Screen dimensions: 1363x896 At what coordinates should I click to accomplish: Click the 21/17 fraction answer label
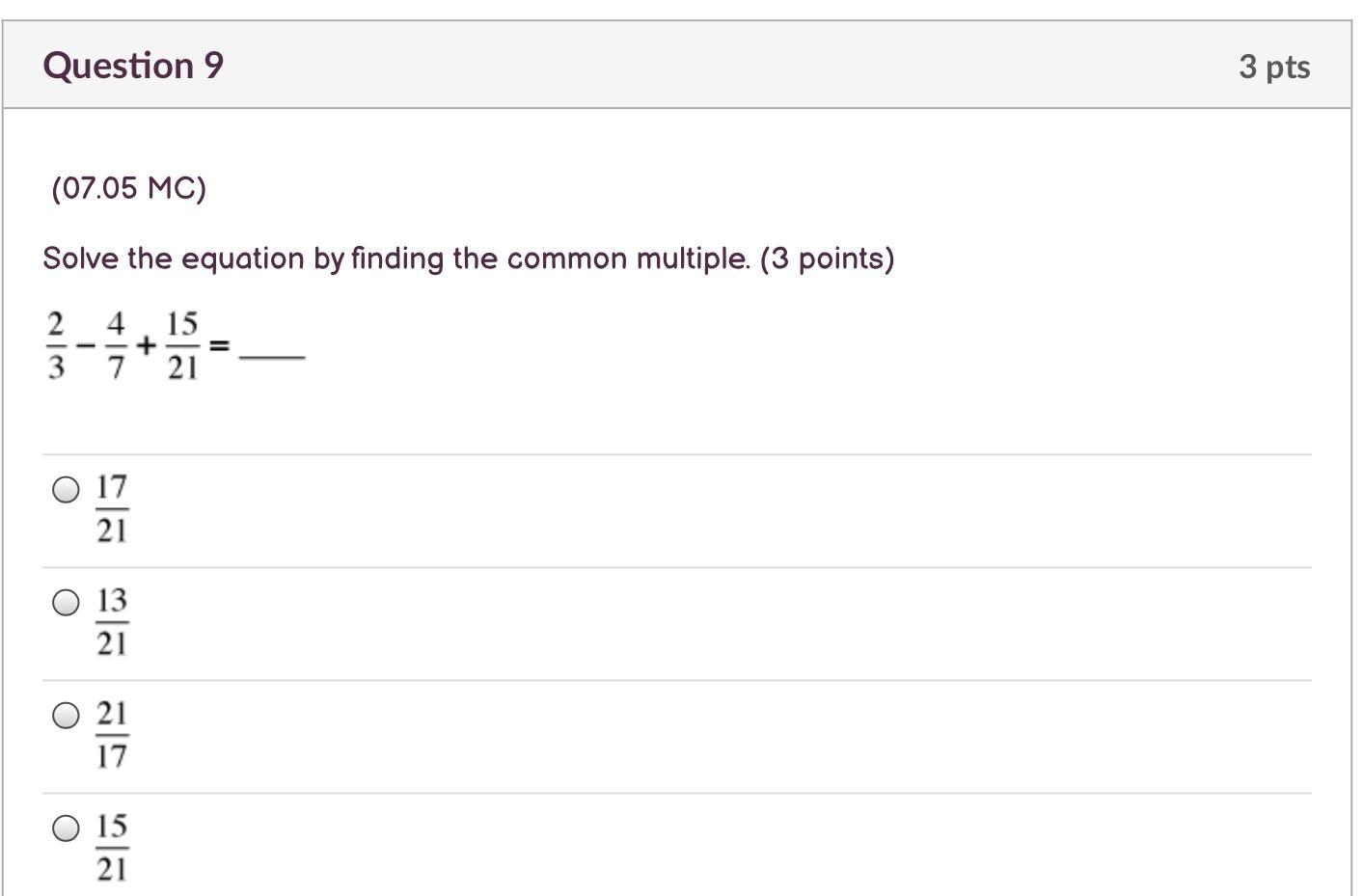pos(112,734)
